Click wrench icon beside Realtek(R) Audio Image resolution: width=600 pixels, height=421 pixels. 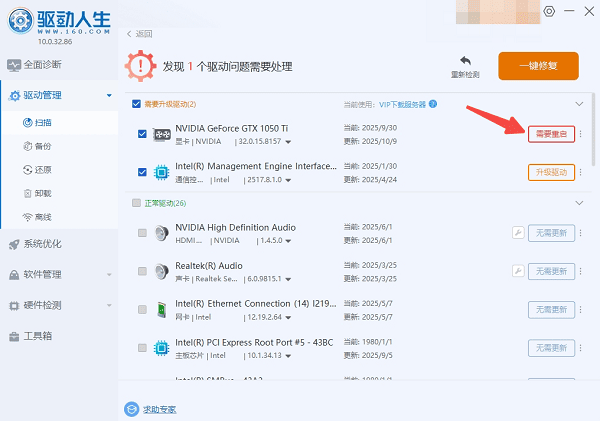coord(517,271)
